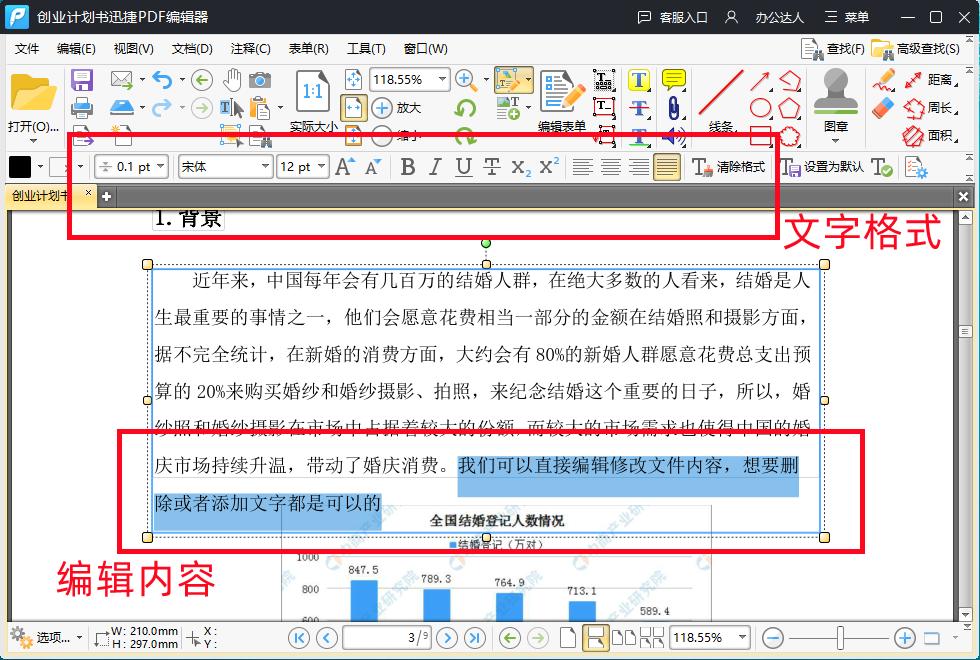Open the 注释 annotation menu
This screenshot has width=980, height=660.
(x=250, y=48)
